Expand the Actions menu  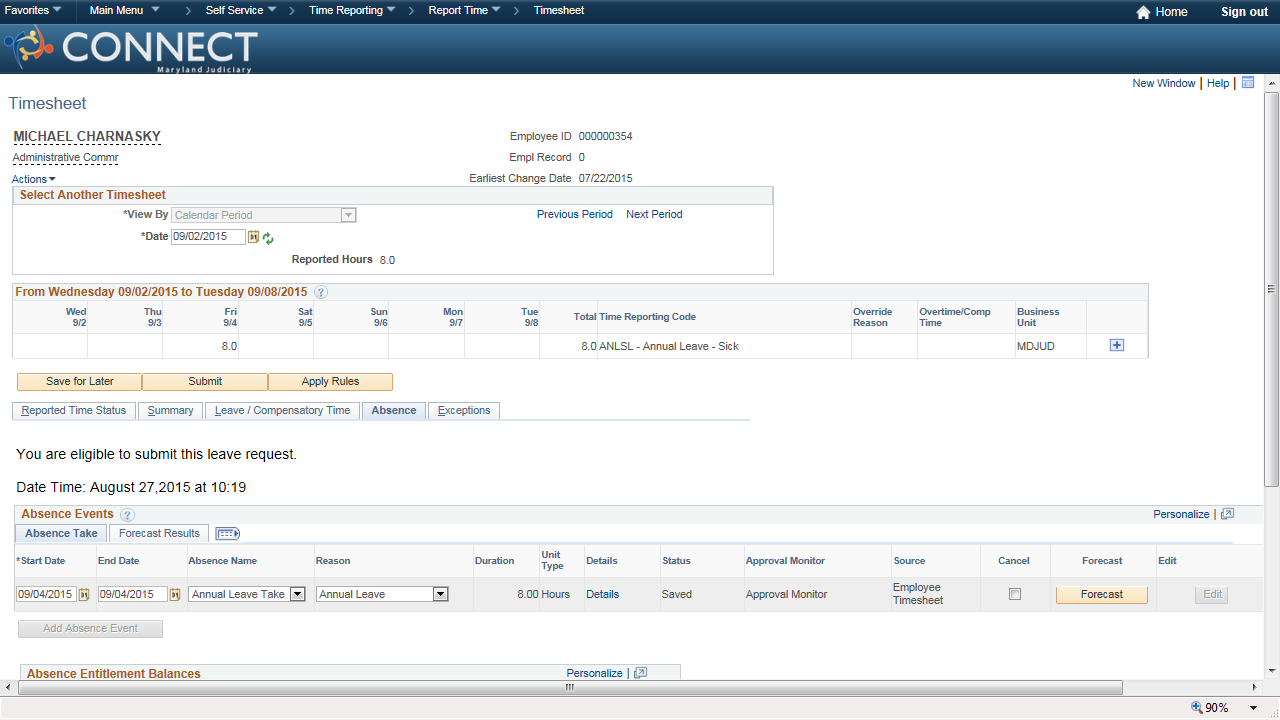(33, 179)
